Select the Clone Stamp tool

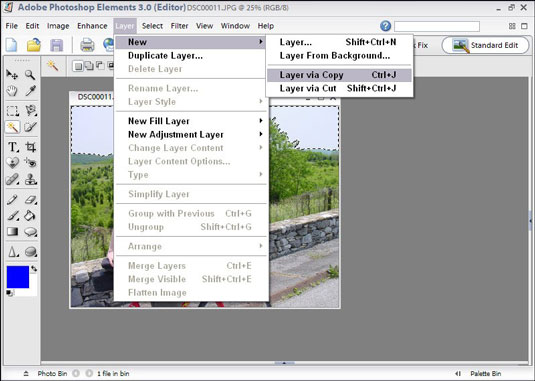pyautogui.click(x=30, y=179)
